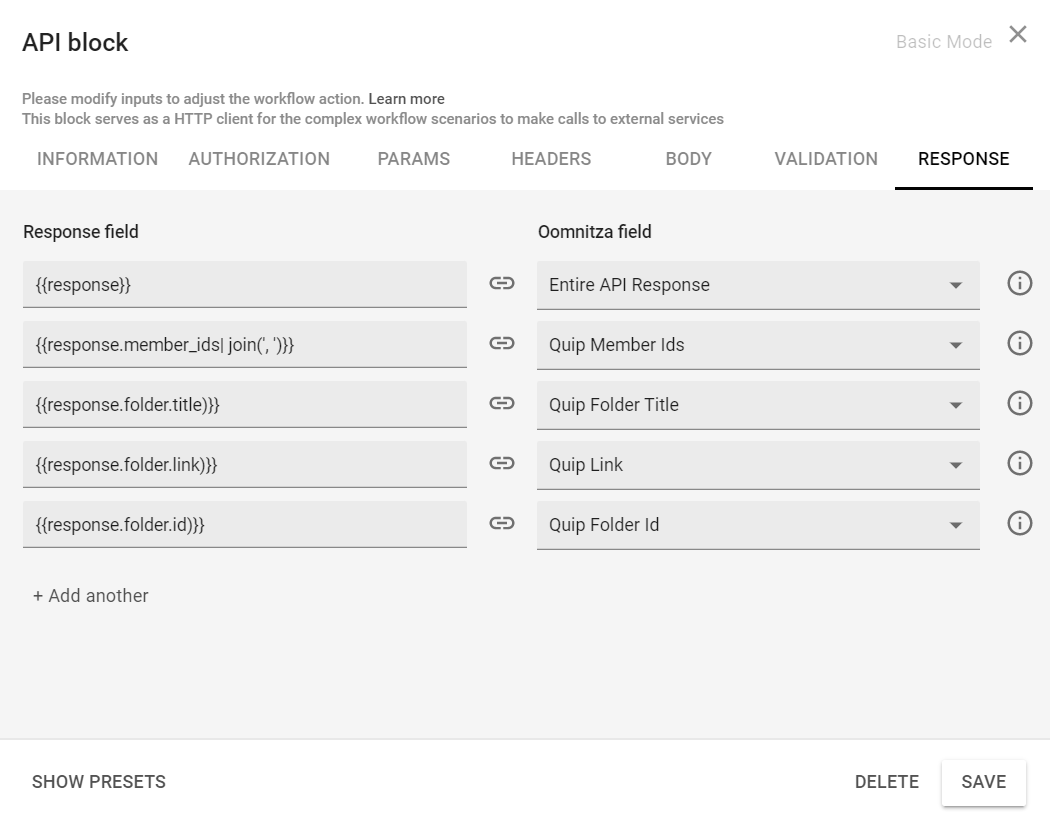Open info tooltip for Quip Member Ids
The width and height of the screenshot is (1050, 820).
[1019, 343]
